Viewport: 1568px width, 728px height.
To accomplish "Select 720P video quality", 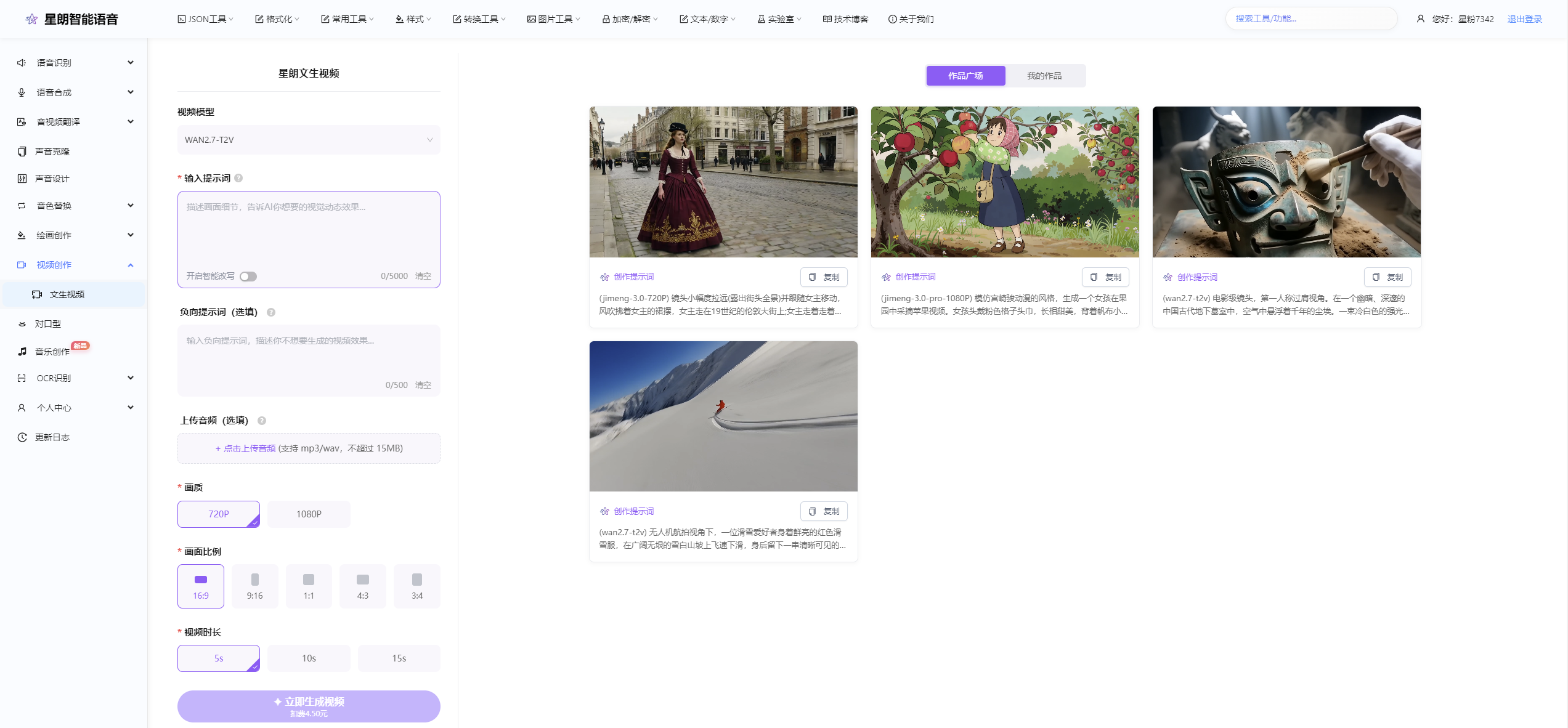I will click(x=219, y=514).
